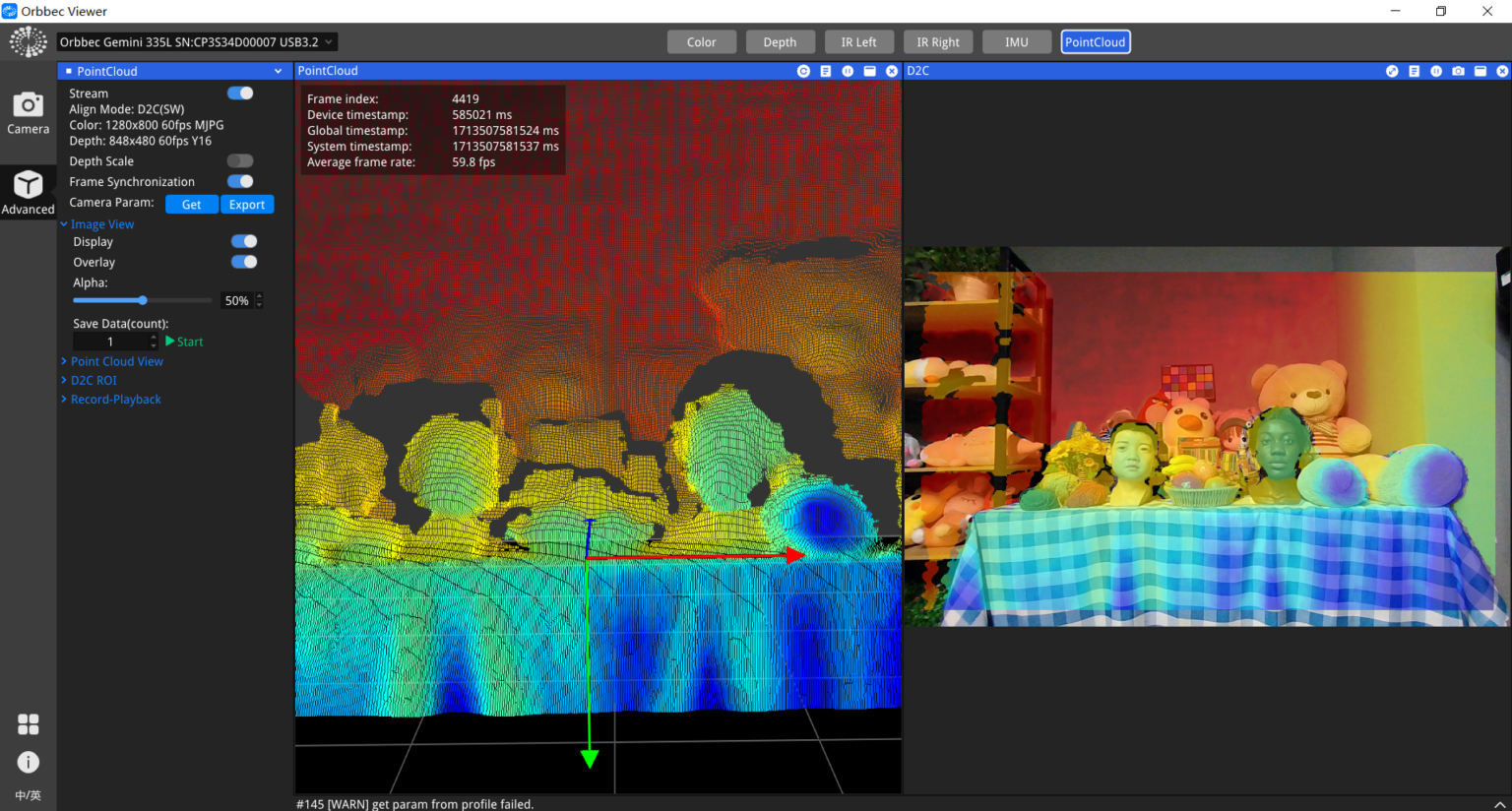Switch to the Depth stream tab
1512x811 pixels.
(780, 42)
